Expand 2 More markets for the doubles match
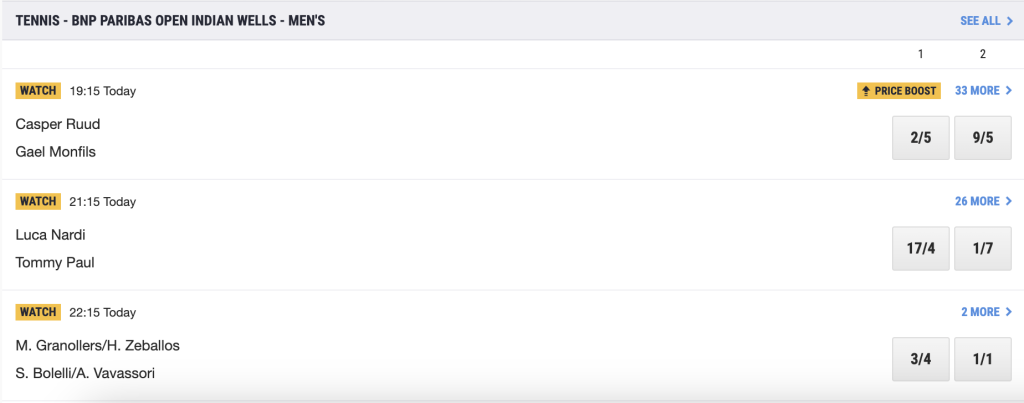1024x403 pixels. click(986, 312)
